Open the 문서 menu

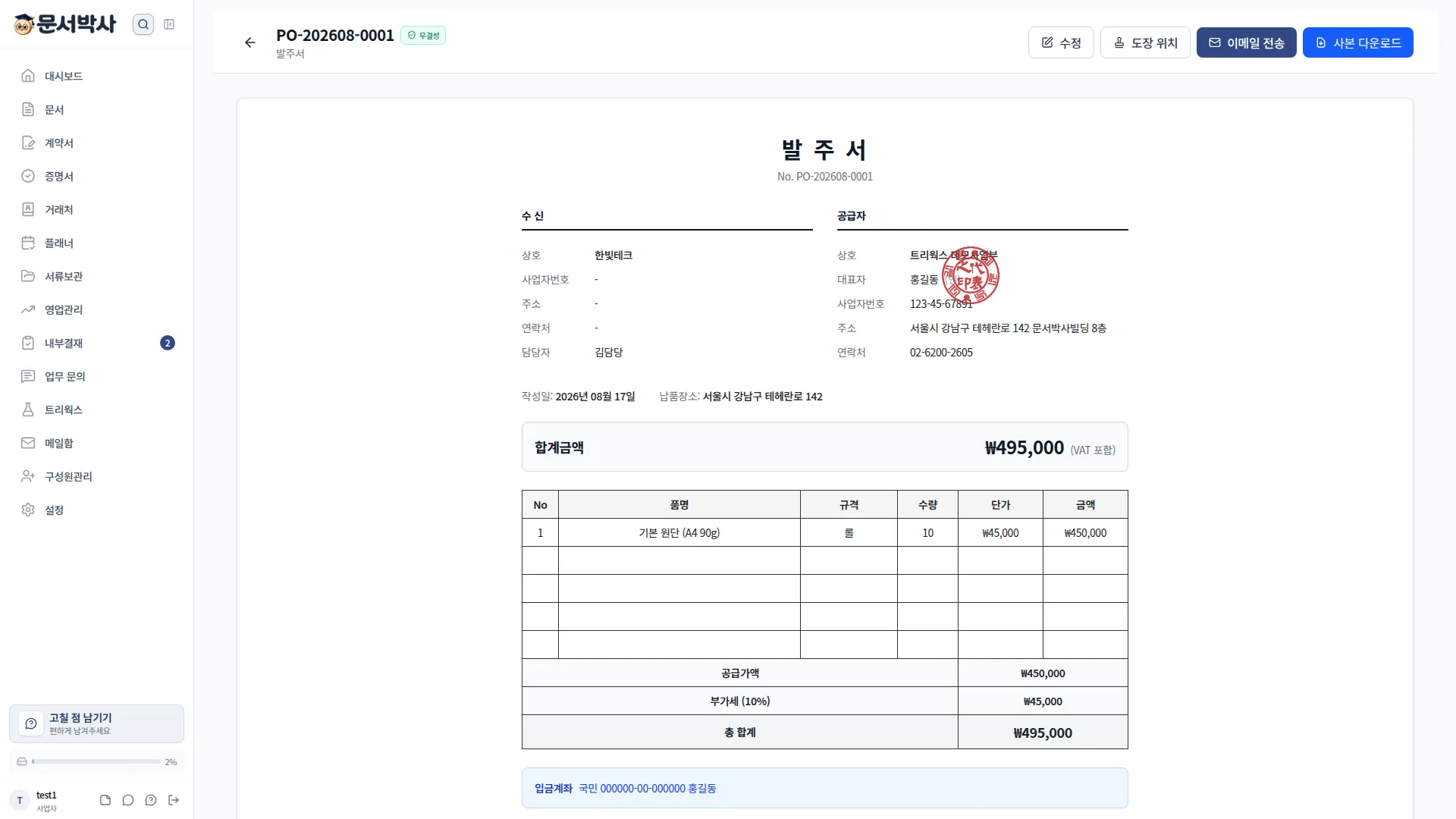coord(96,109)
